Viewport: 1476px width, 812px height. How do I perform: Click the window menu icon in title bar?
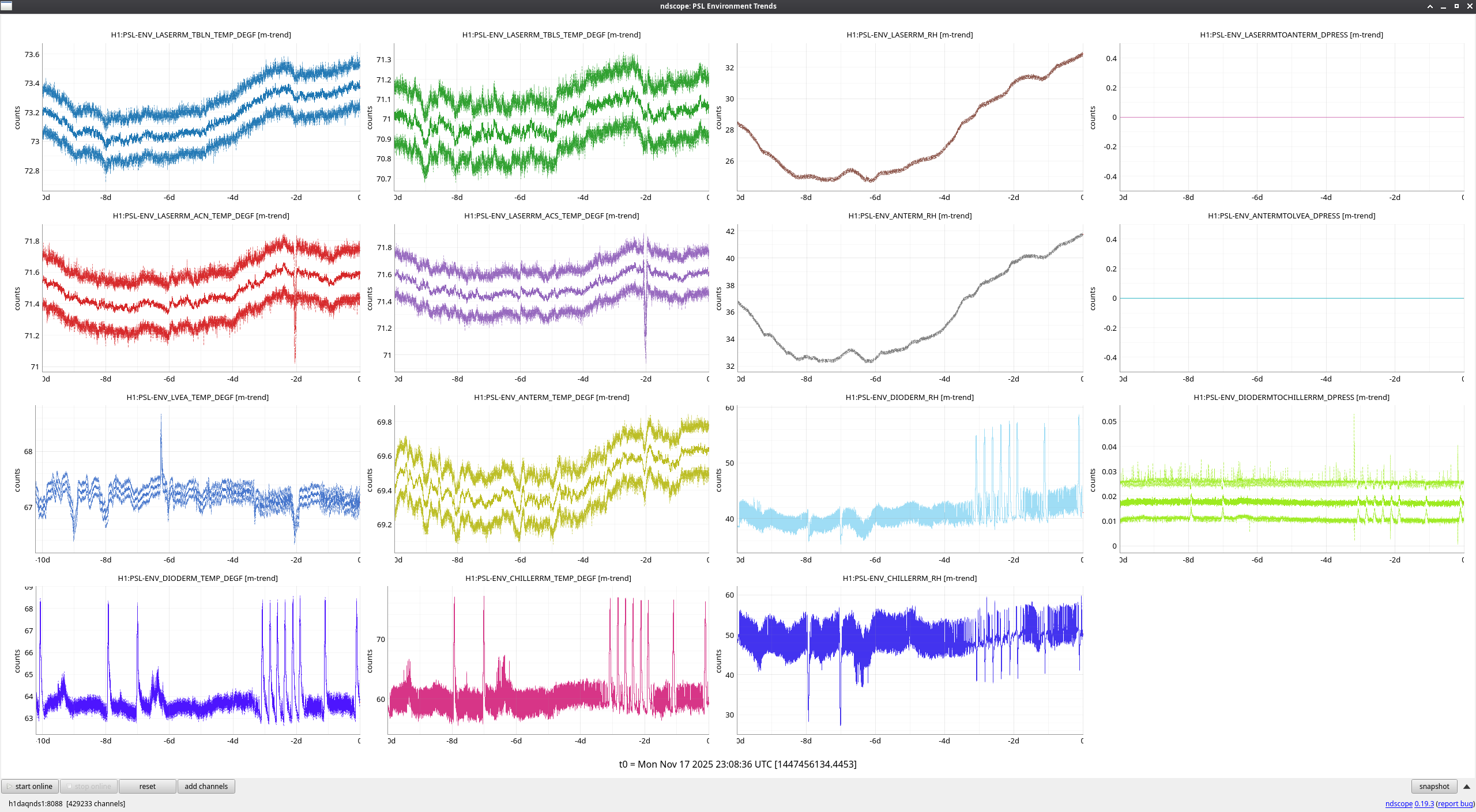pos(6,6)
